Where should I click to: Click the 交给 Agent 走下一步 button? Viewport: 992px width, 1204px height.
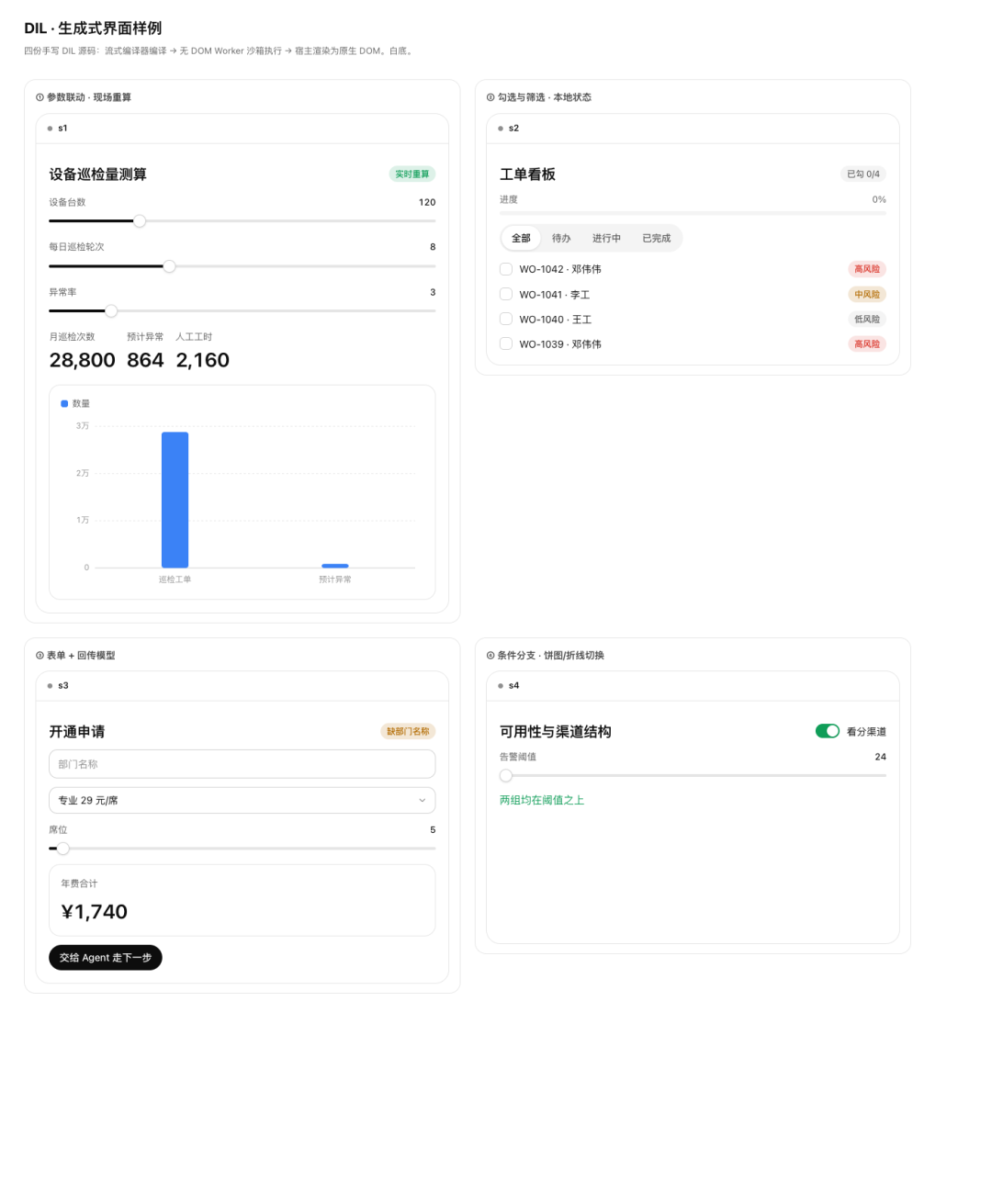106,957
